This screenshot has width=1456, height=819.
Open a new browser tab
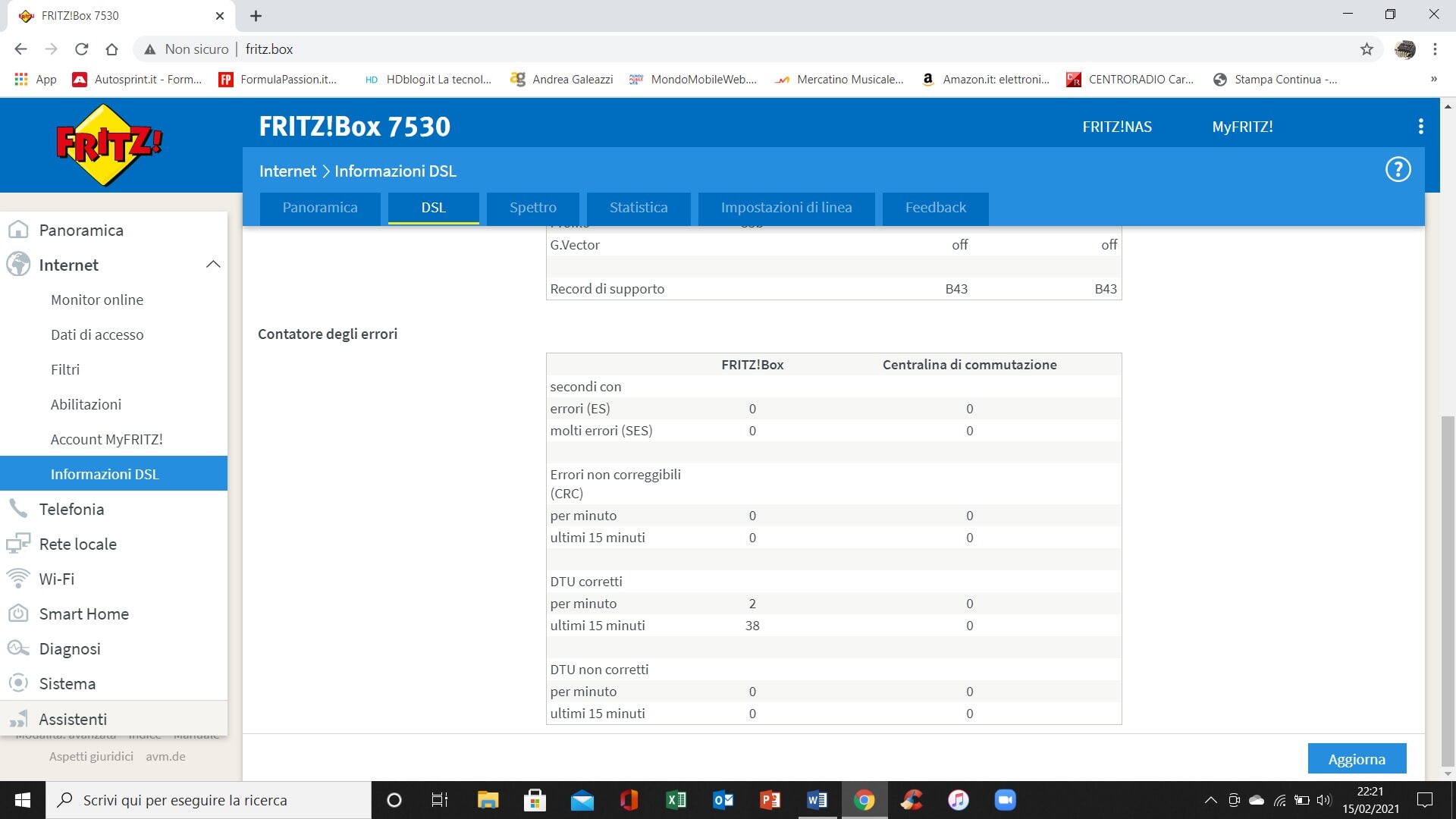click(256, 15)
